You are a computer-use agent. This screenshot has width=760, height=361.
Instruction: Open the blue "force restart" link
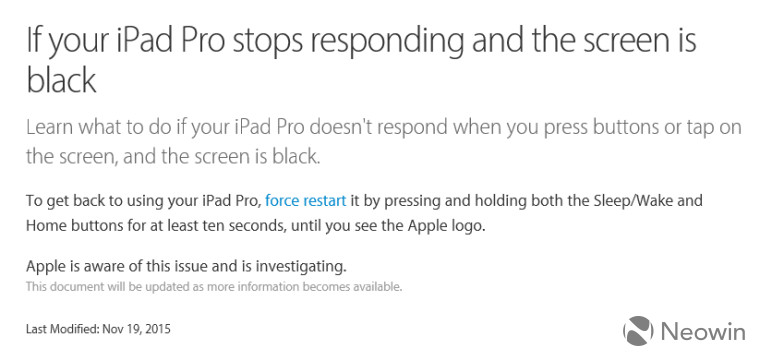(306, 201)
